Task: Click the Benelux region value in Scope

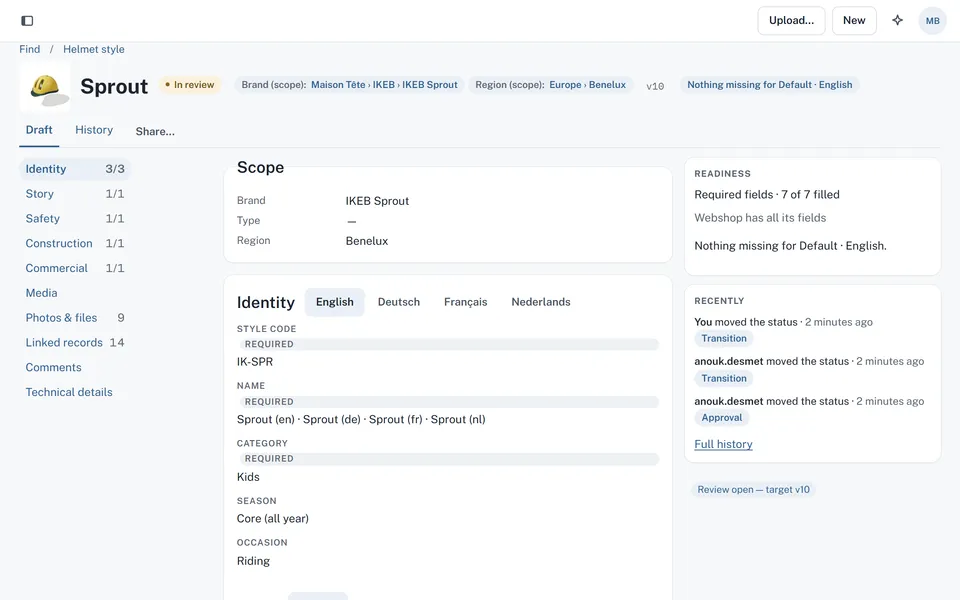Action: pos(367,241)
